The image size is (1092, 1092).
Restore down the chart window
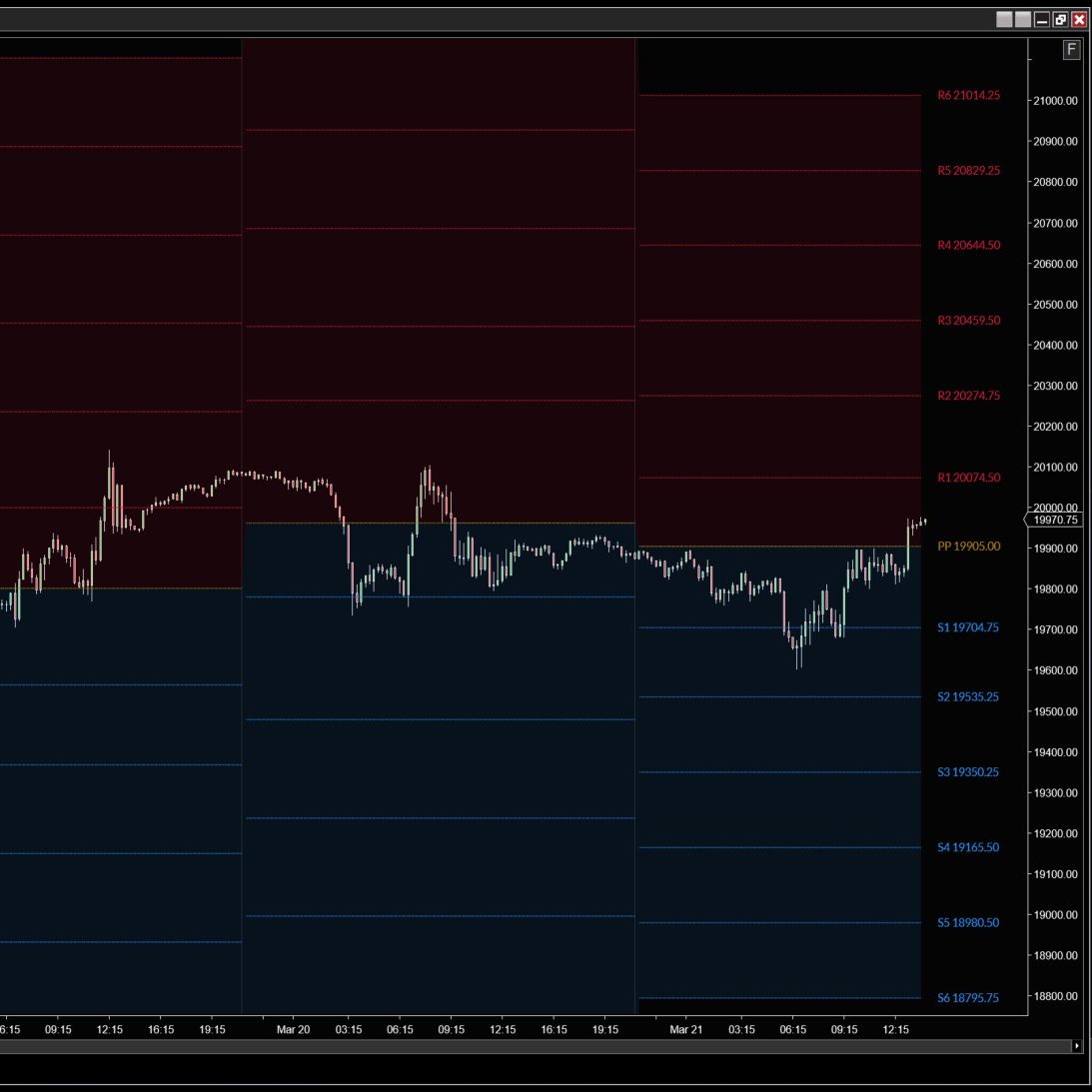(1060, 20)
